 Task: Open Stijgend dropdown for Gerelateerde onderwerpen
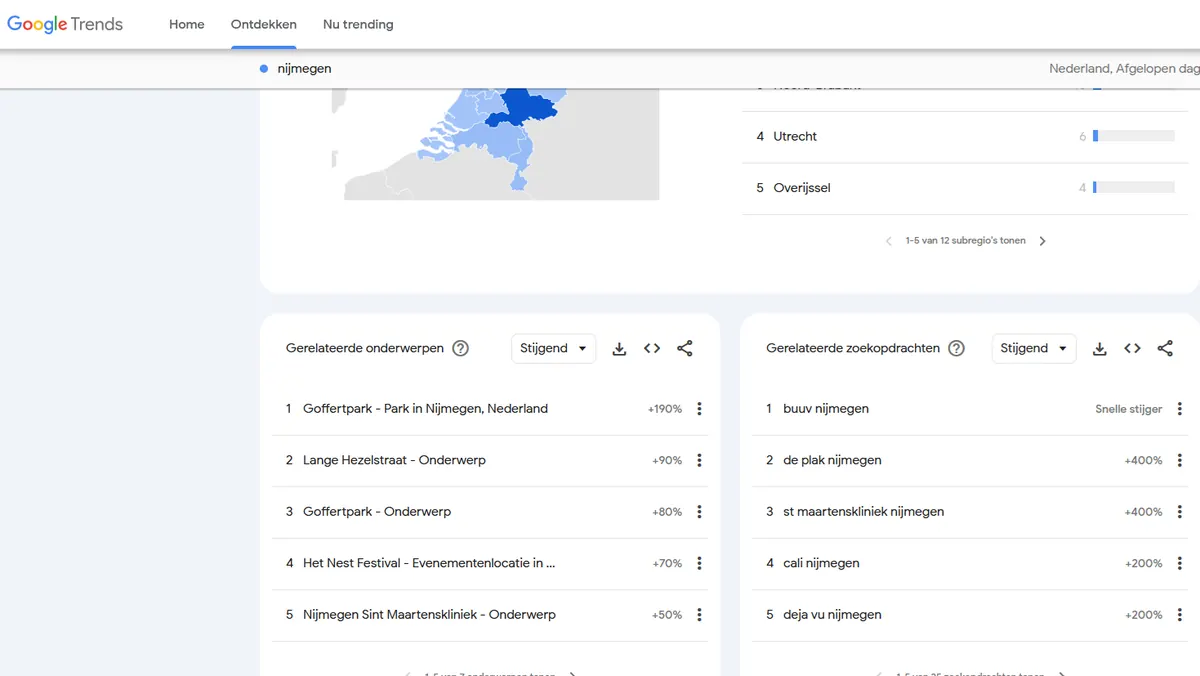[553, 349]
